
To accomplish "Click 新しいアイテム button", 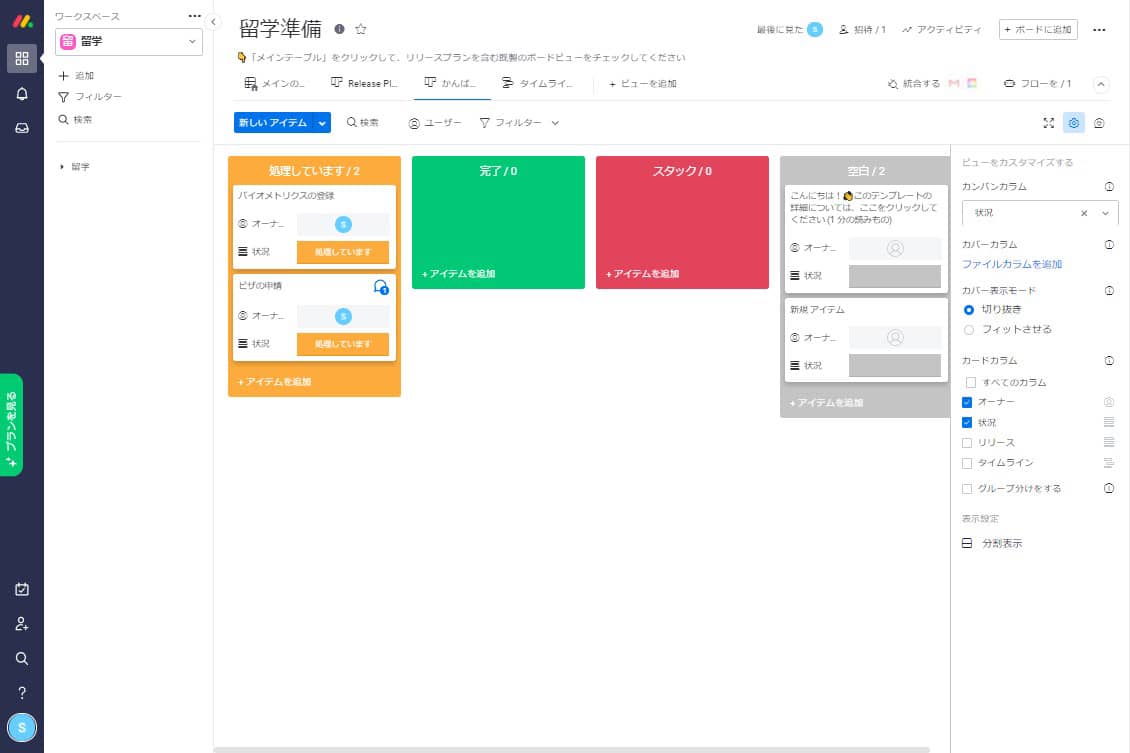I will 273,123.
